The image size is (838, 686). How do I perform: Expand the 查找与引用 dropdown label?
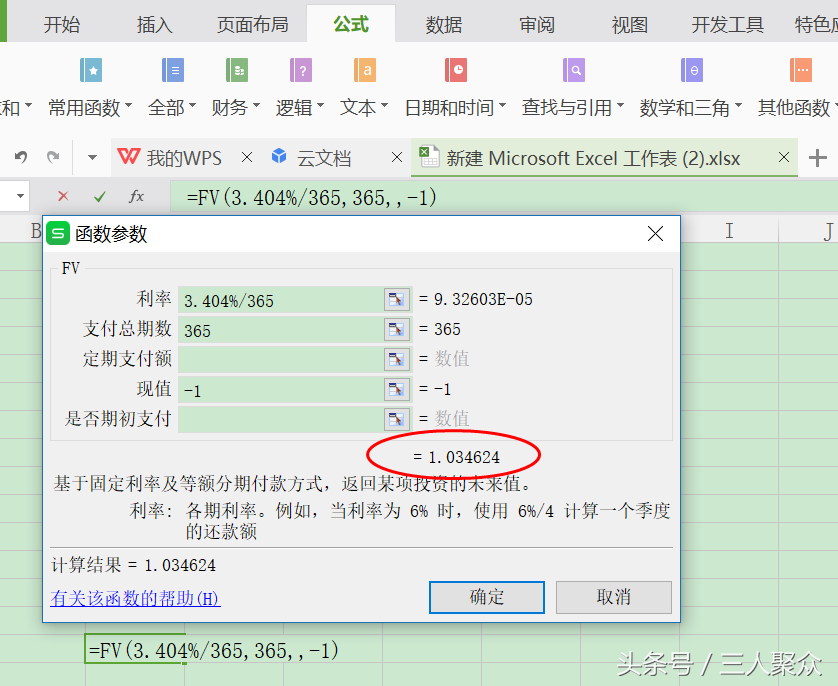pyautogui.click(x=573, y=108)
